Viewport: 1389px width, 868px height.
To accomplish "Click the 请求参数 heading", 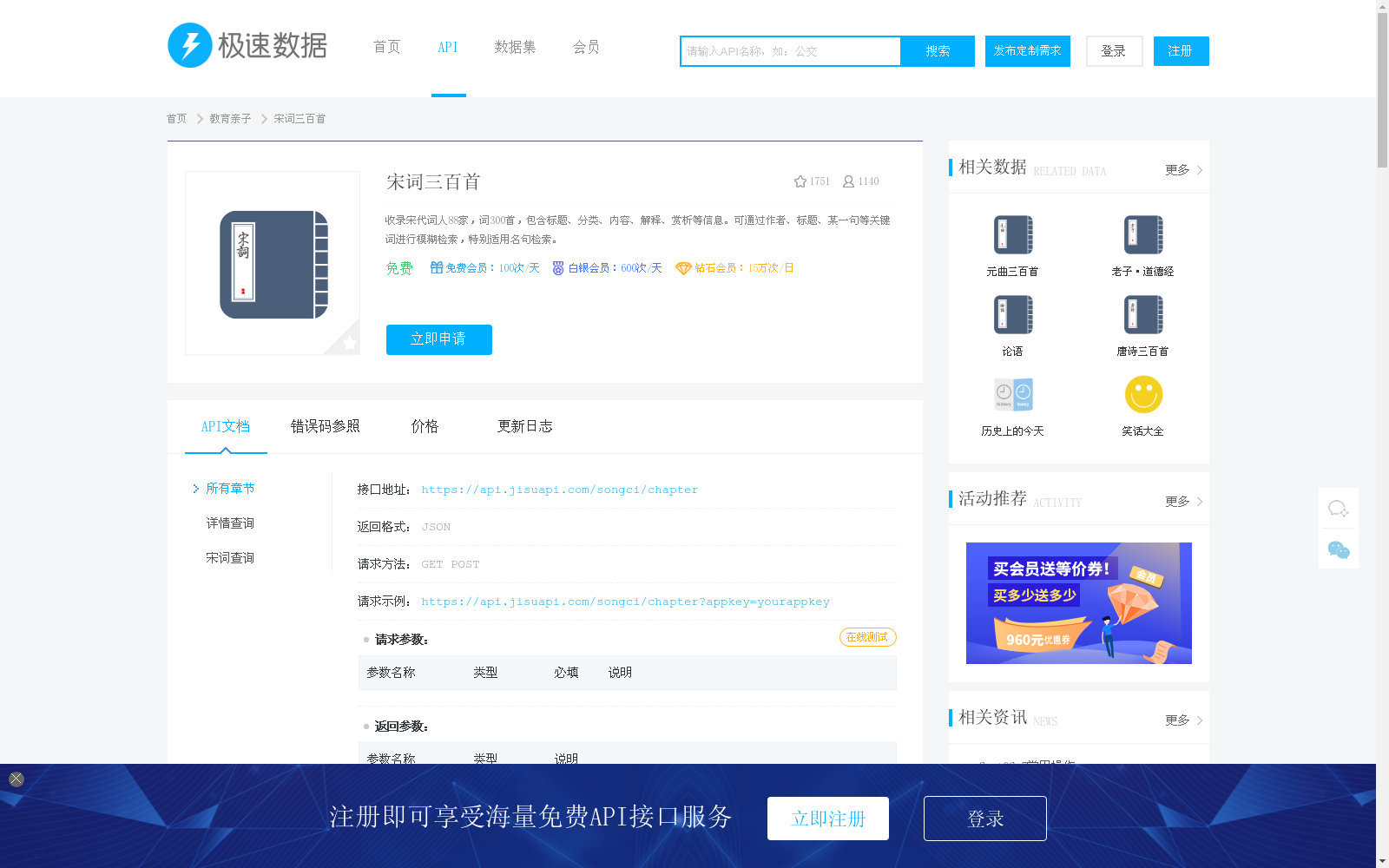I will (x=402, y=640).
